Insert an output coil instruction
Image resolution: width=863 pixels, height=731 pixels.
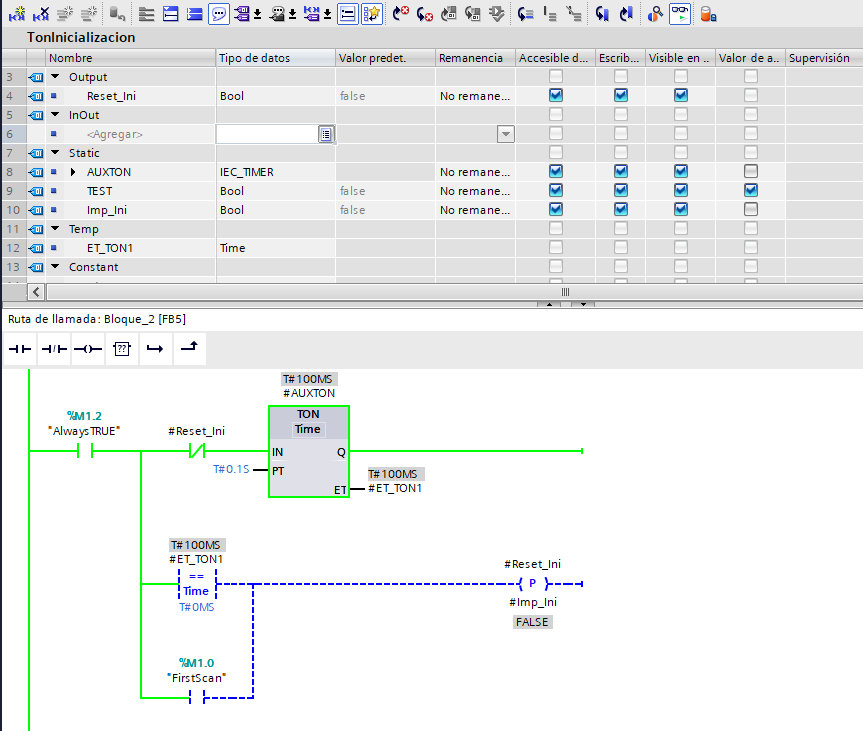[87, 348]
